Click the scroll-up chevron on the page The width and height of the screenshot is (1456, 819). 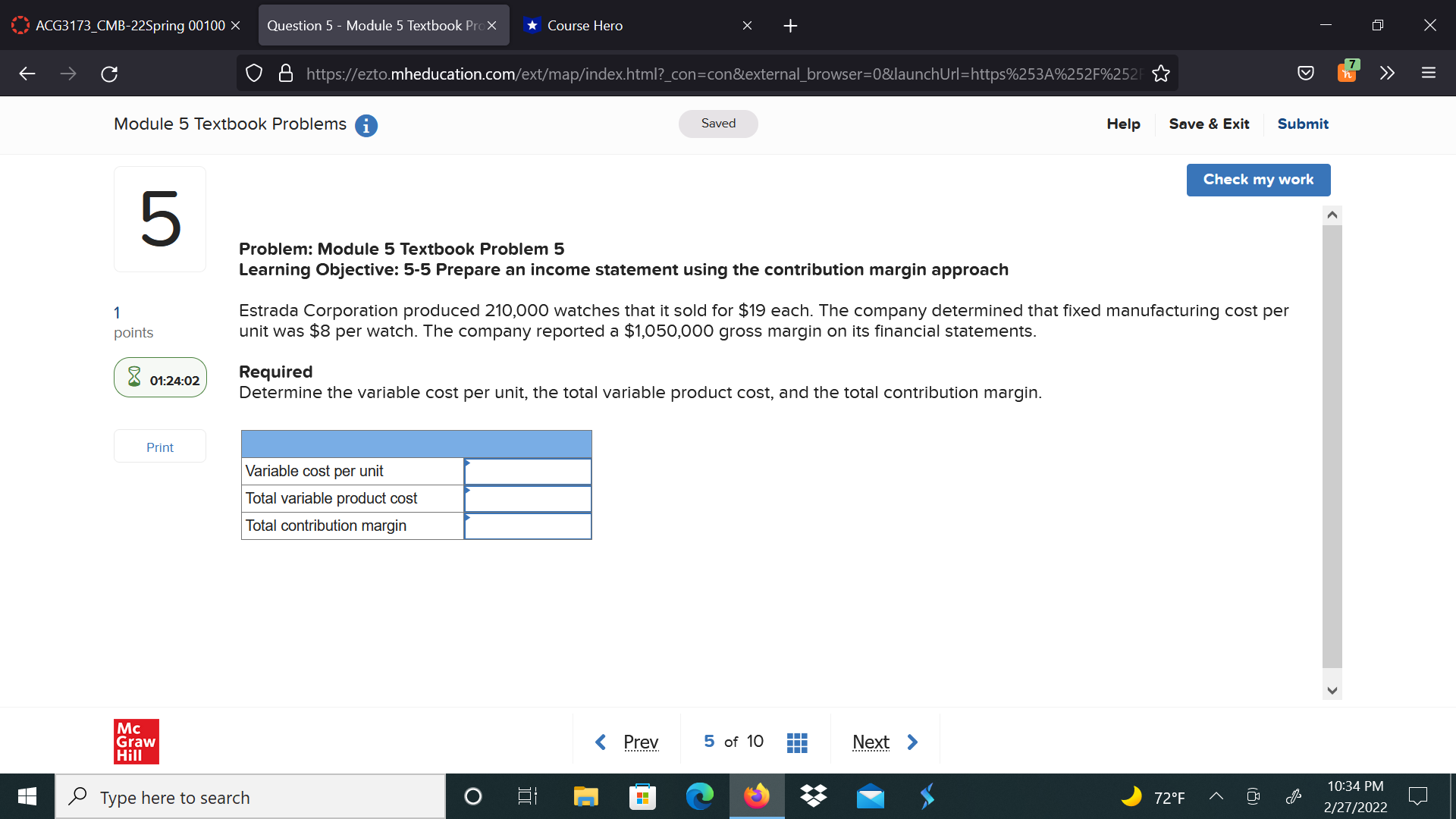tap(1332, 215)
